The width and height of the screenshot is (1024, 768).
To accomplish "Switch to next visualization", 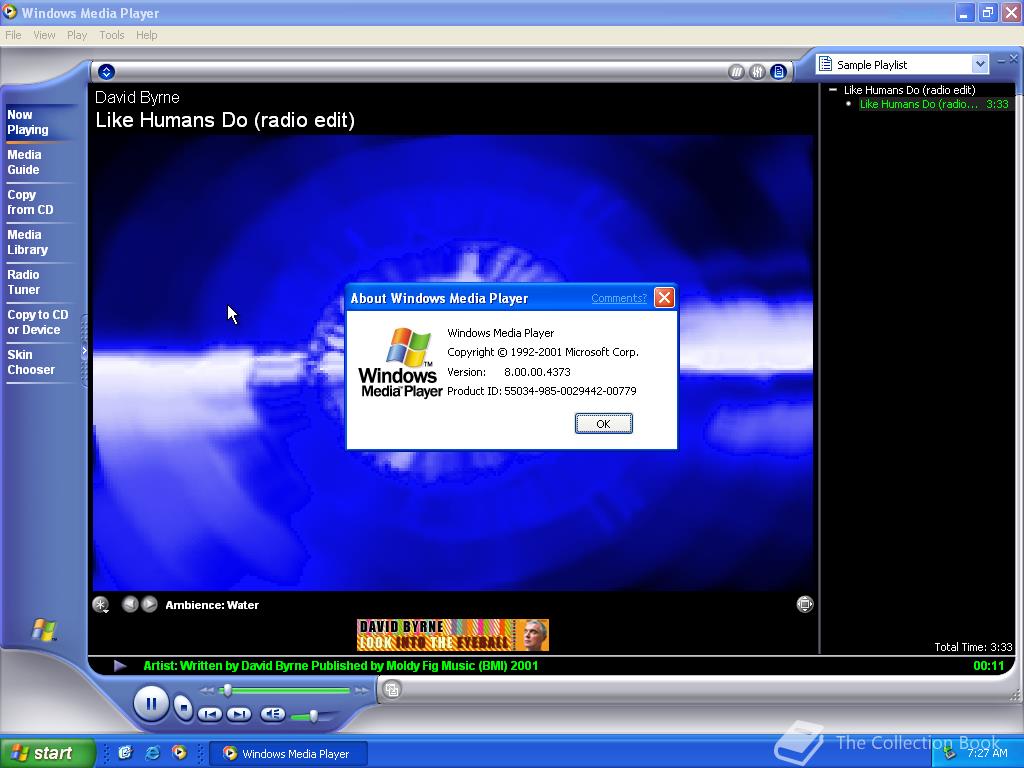I will 150,604.
